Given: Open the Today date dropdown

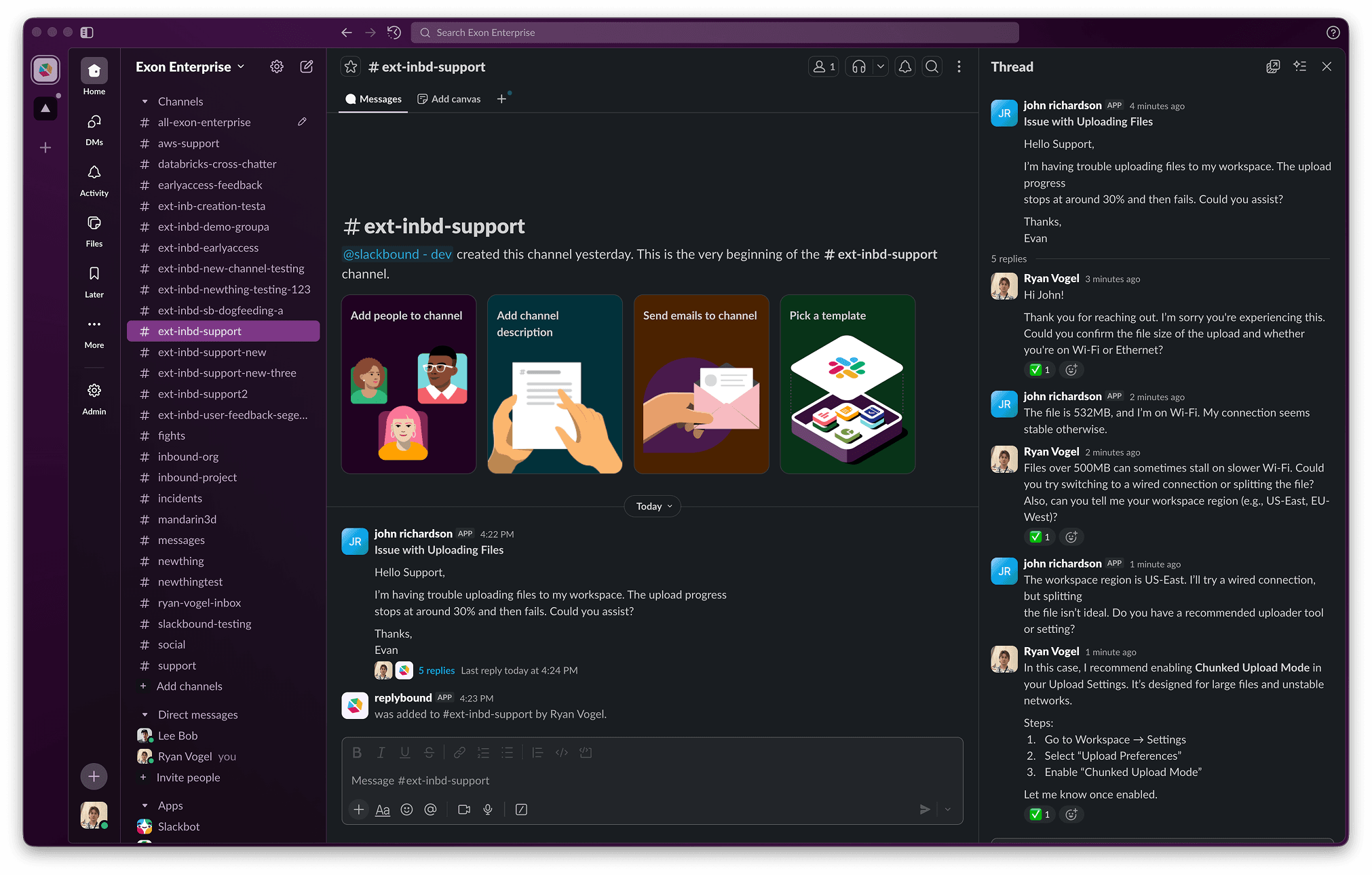Looking at the screenshot, I should tap(653, 506).
